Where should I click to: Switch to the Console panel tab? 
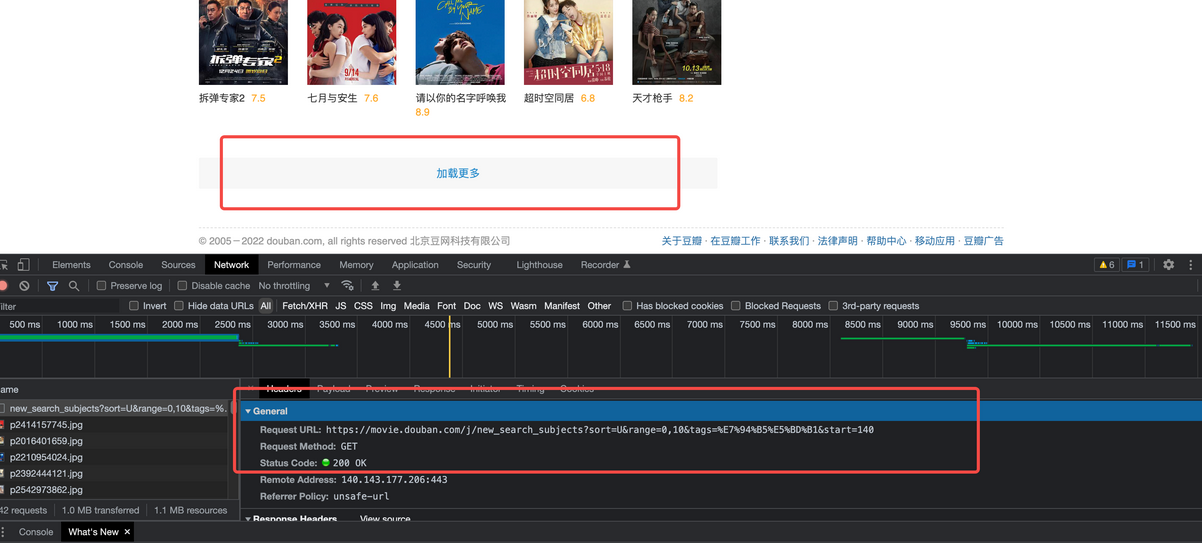(x=126, y=265)
